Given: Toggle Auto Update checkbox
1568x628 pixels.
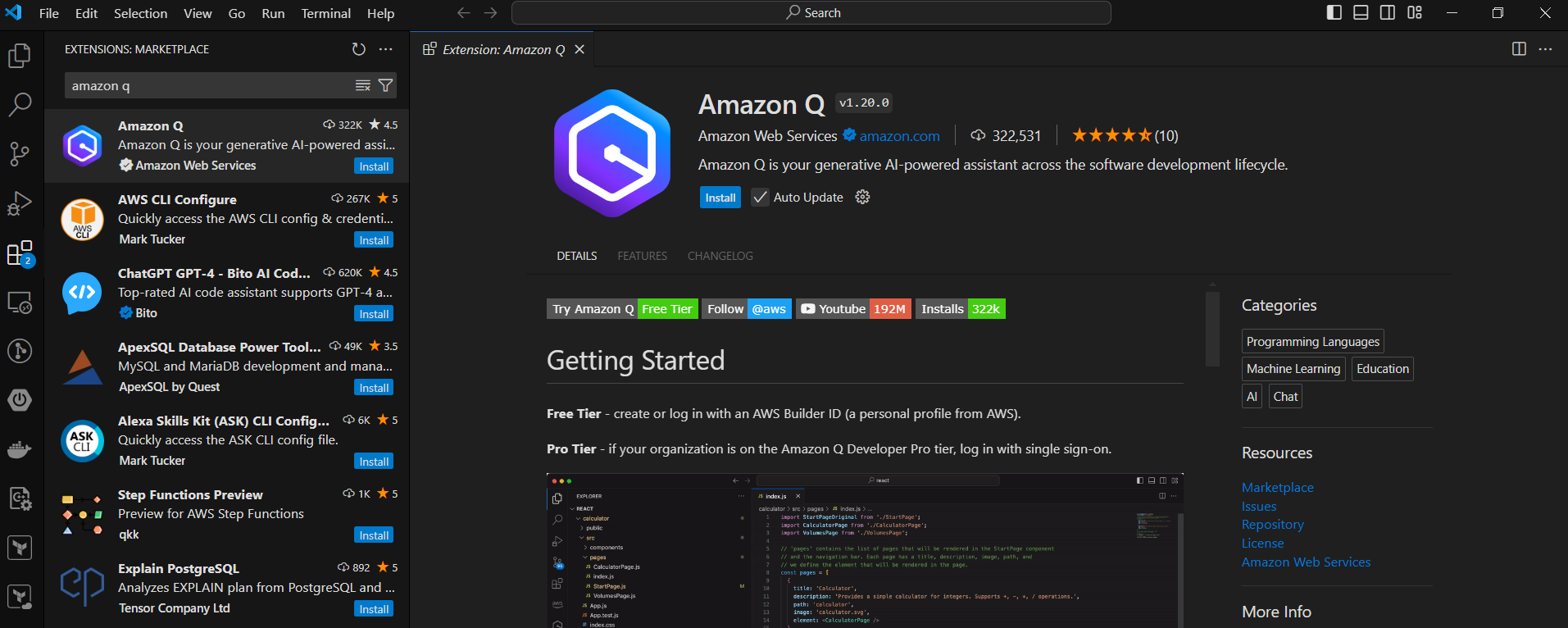Looking at the screenshot, I should pos(760,198).
